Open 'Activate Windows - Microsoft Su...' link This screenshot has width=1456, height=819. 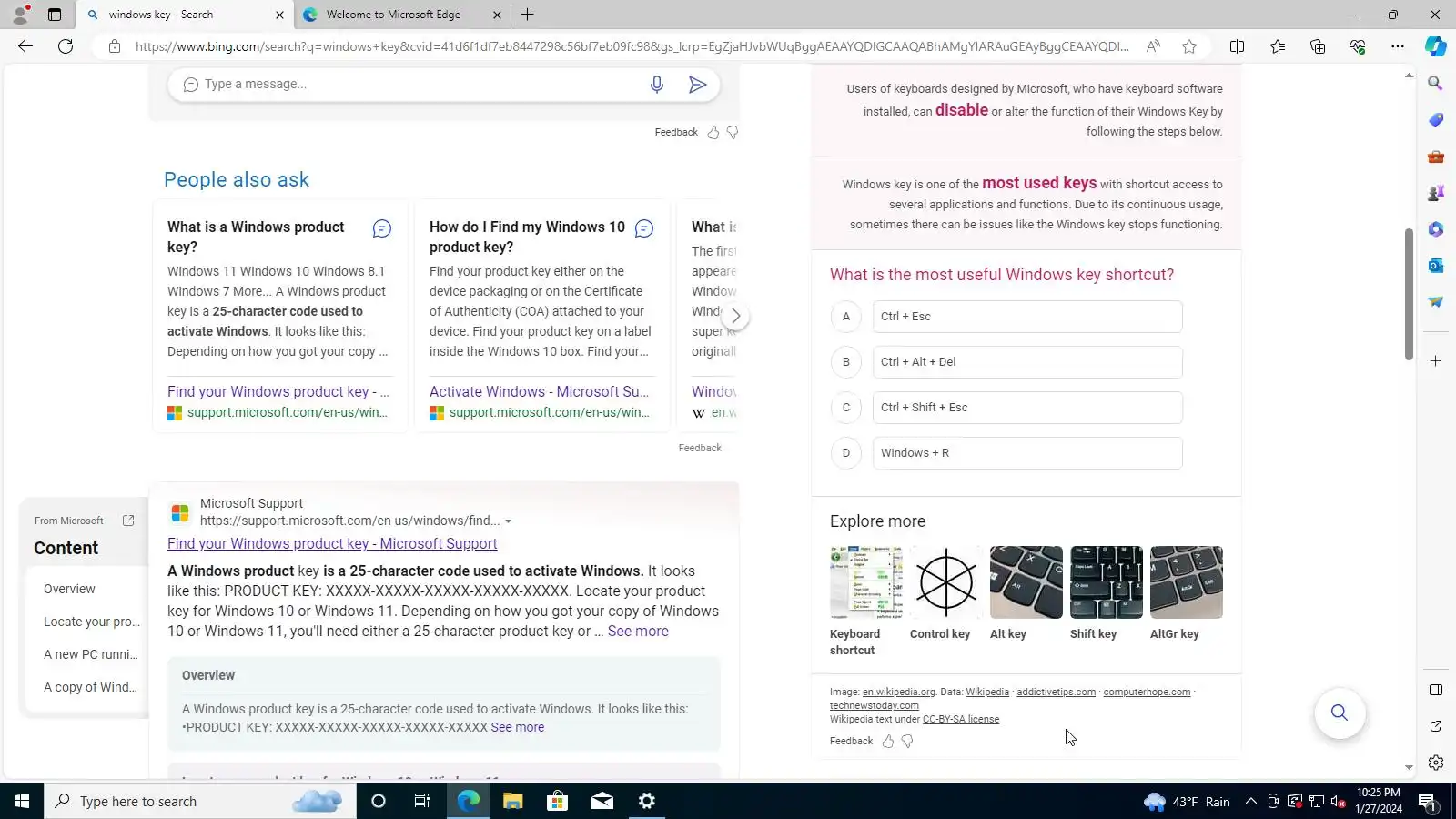tap(539, 392)
